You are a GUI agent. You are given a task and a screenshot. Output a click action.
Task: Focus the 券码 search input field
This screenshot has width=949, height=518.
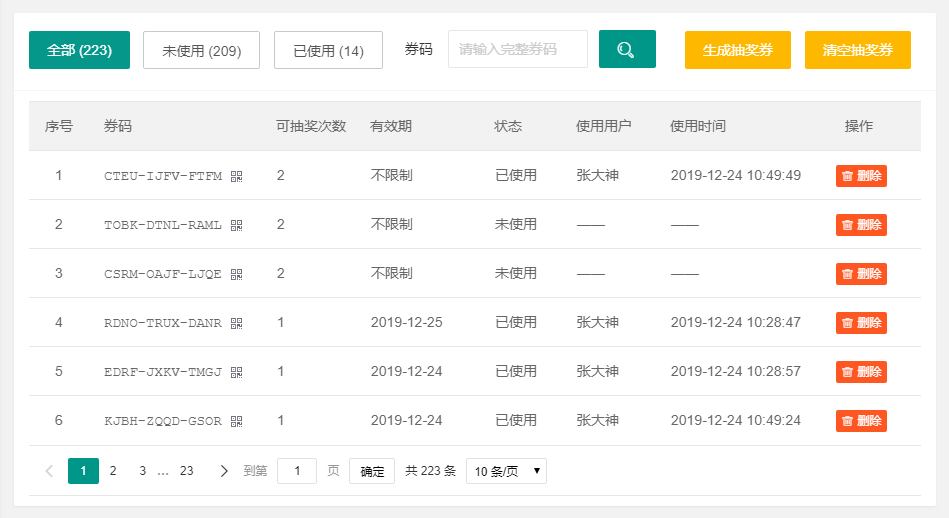(x=517, y=49)
